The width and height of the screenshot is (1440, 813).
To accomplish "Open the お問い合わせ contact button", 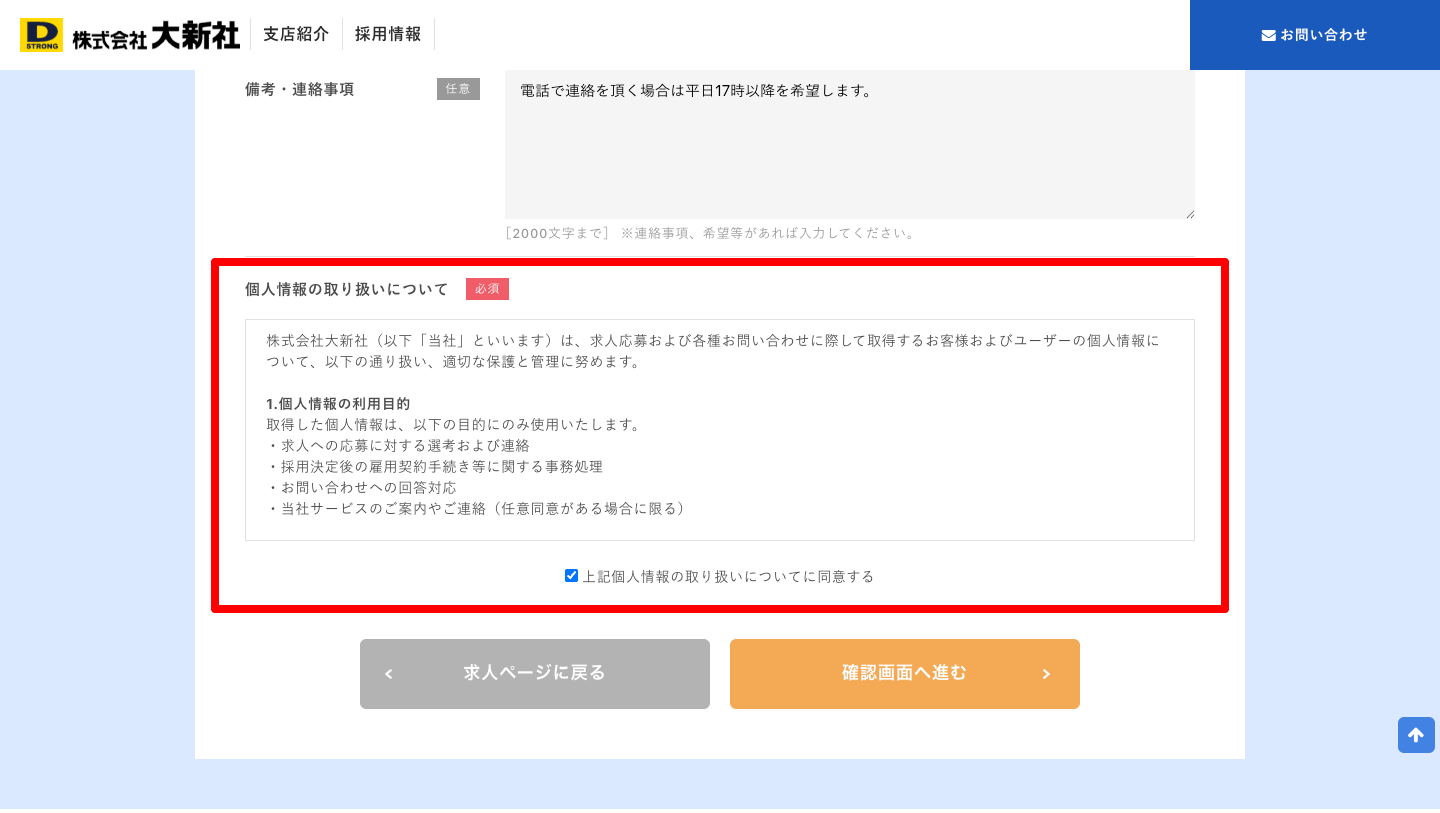I will [x=1315, y=35].
